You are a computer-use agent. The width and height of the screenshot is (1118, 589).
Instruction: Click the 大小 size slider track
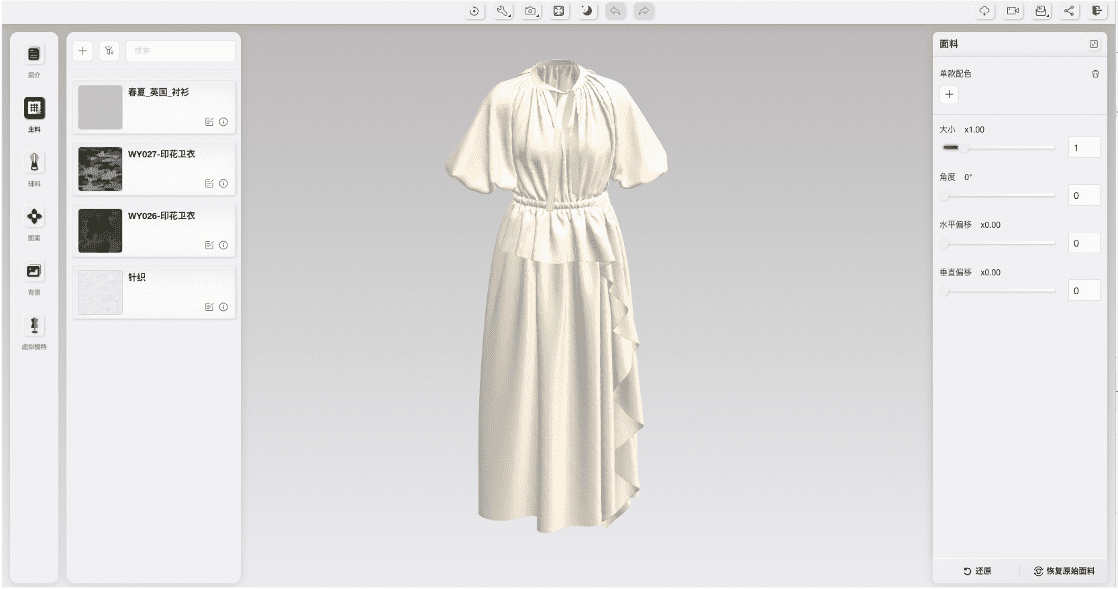coord(1000,148)
